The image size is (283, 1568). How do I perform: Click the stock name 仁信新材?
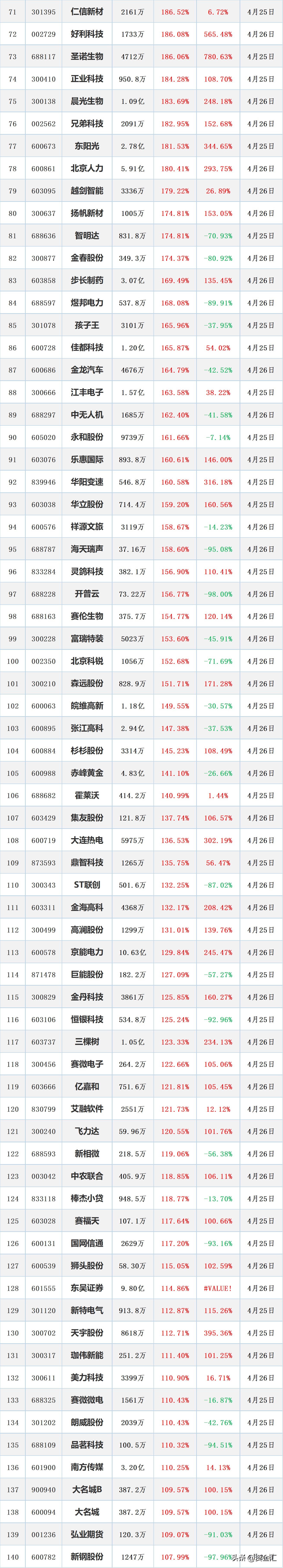point(87,12)
